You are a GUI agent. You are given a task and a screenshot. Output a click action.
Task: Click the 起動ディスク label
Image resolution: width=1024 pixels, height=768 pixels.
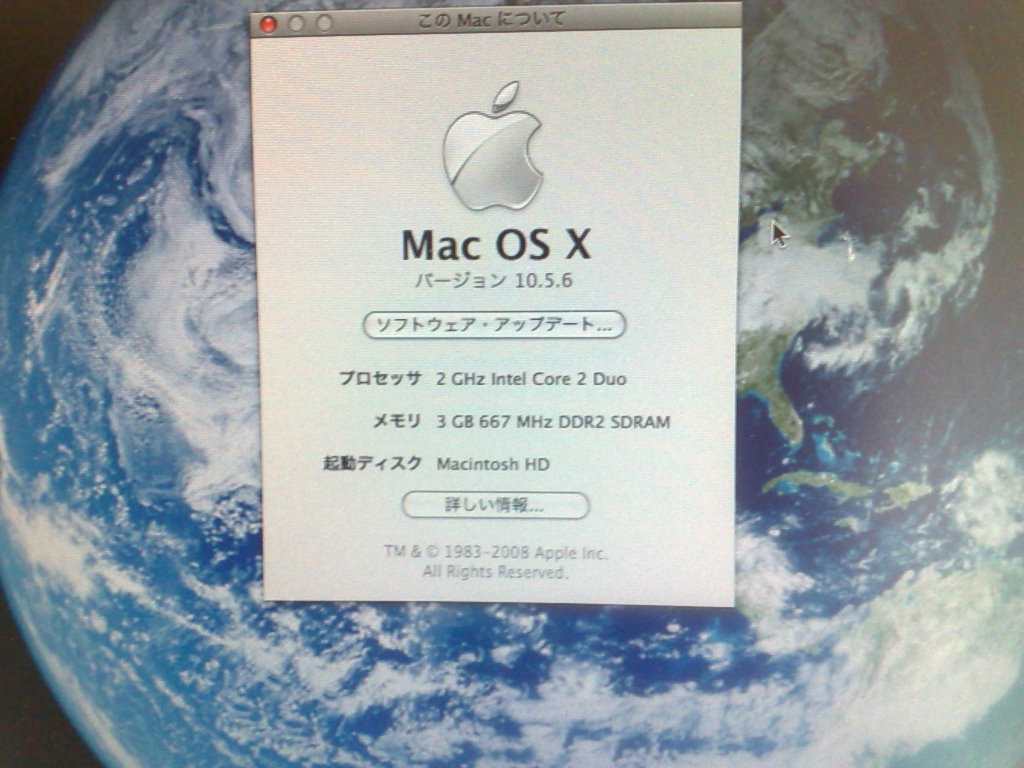pyautogui.click(x=373, y=463)
